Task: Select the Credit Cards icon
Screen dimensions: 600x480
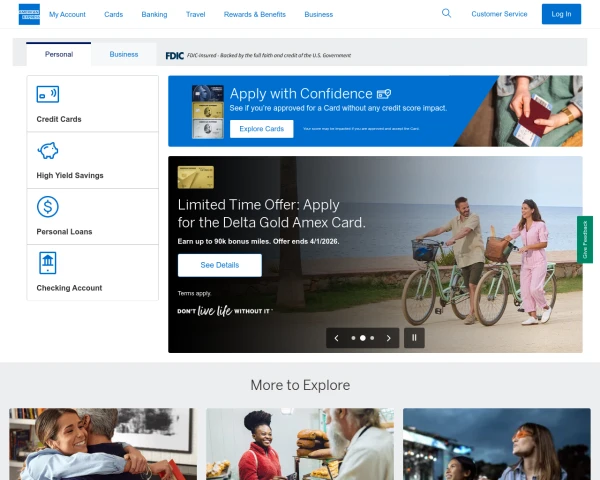Action: point(47,94)
